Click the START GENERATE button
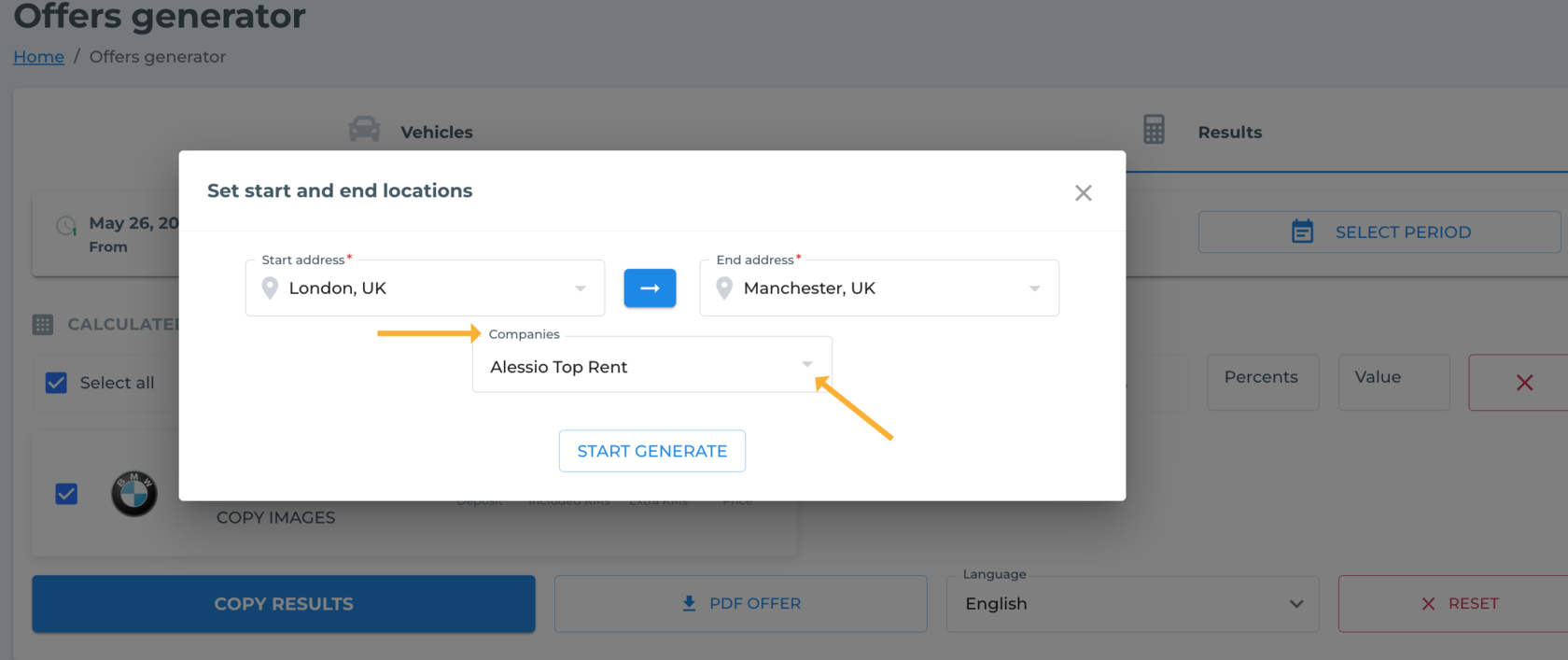 coord(652,451)
